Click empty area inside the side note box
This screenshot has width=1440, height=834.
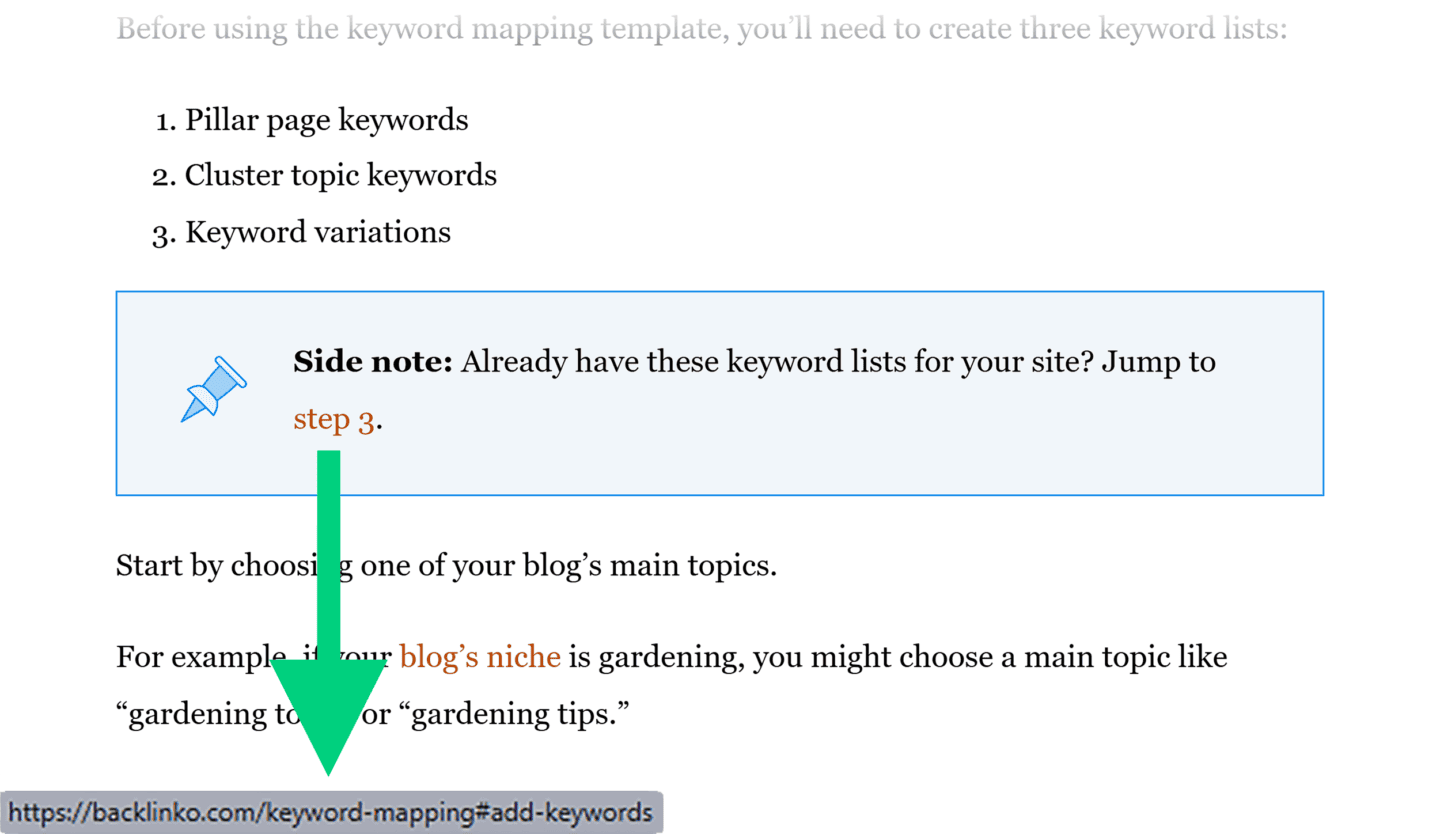[x=900, y=450]
